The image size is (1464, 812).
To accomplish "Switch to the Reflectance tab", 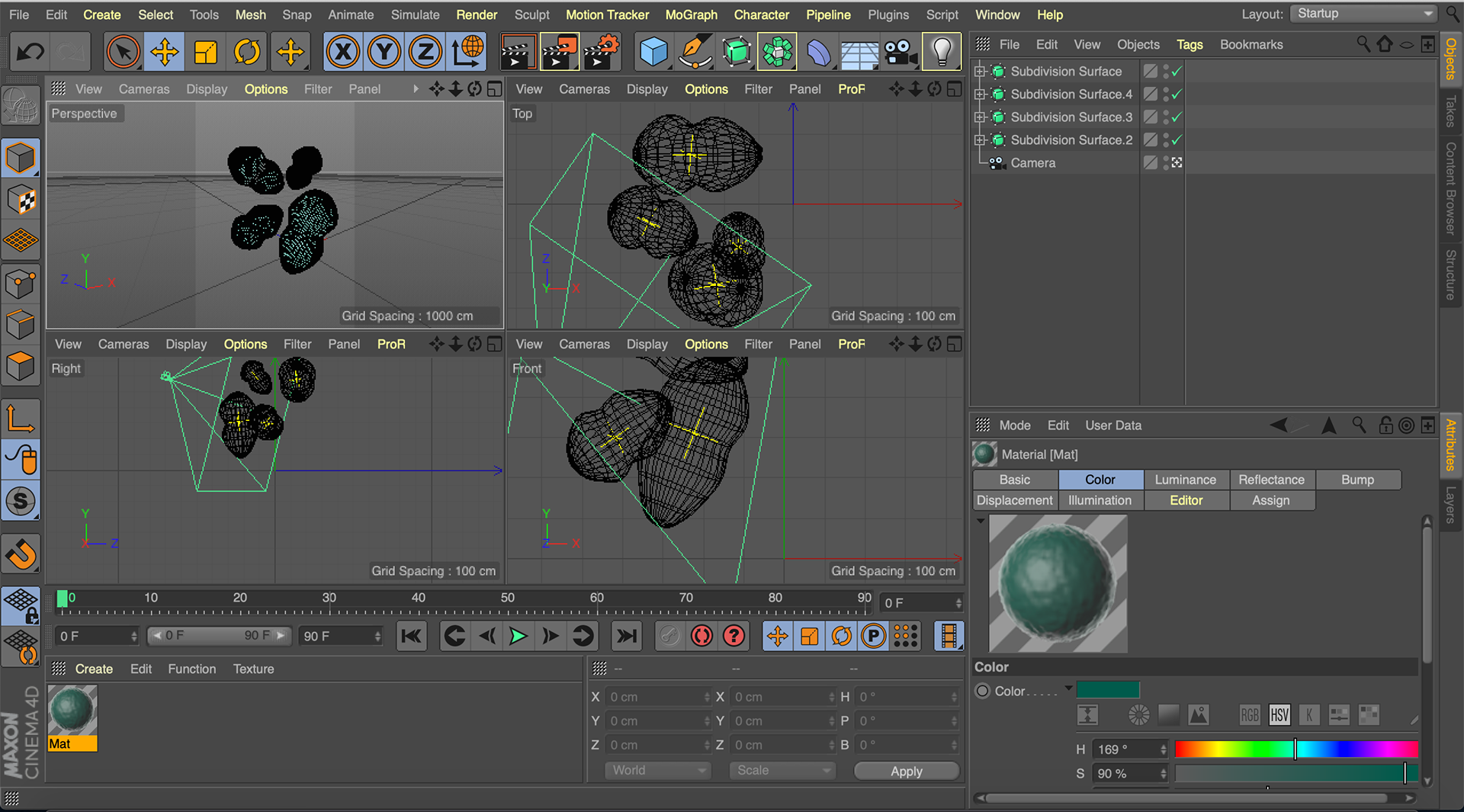I will pos(1271,480).
